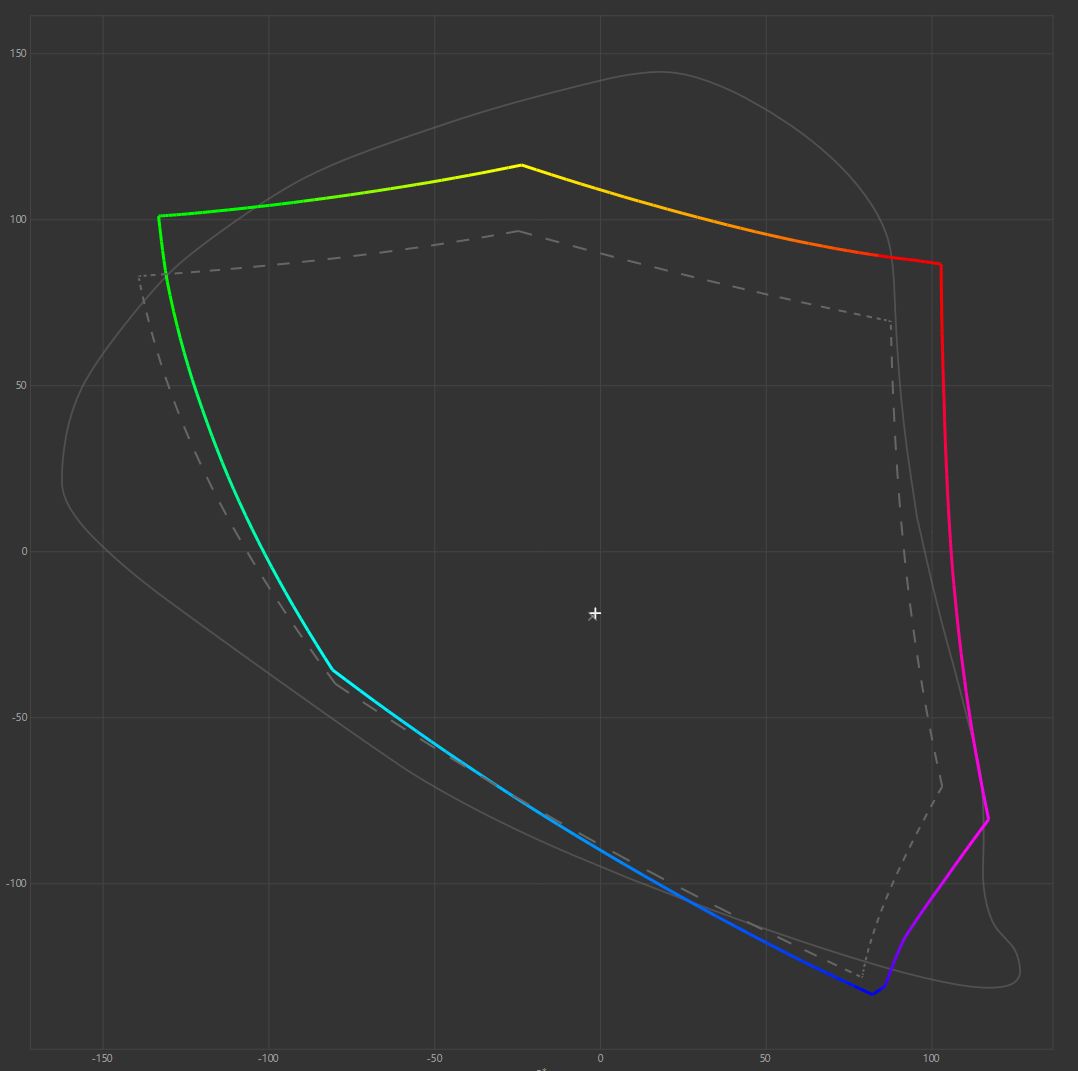This screenshot has height=1071, width=1078.
Task: Click the white crosshair white-point marker
Action: pos(595,613)
